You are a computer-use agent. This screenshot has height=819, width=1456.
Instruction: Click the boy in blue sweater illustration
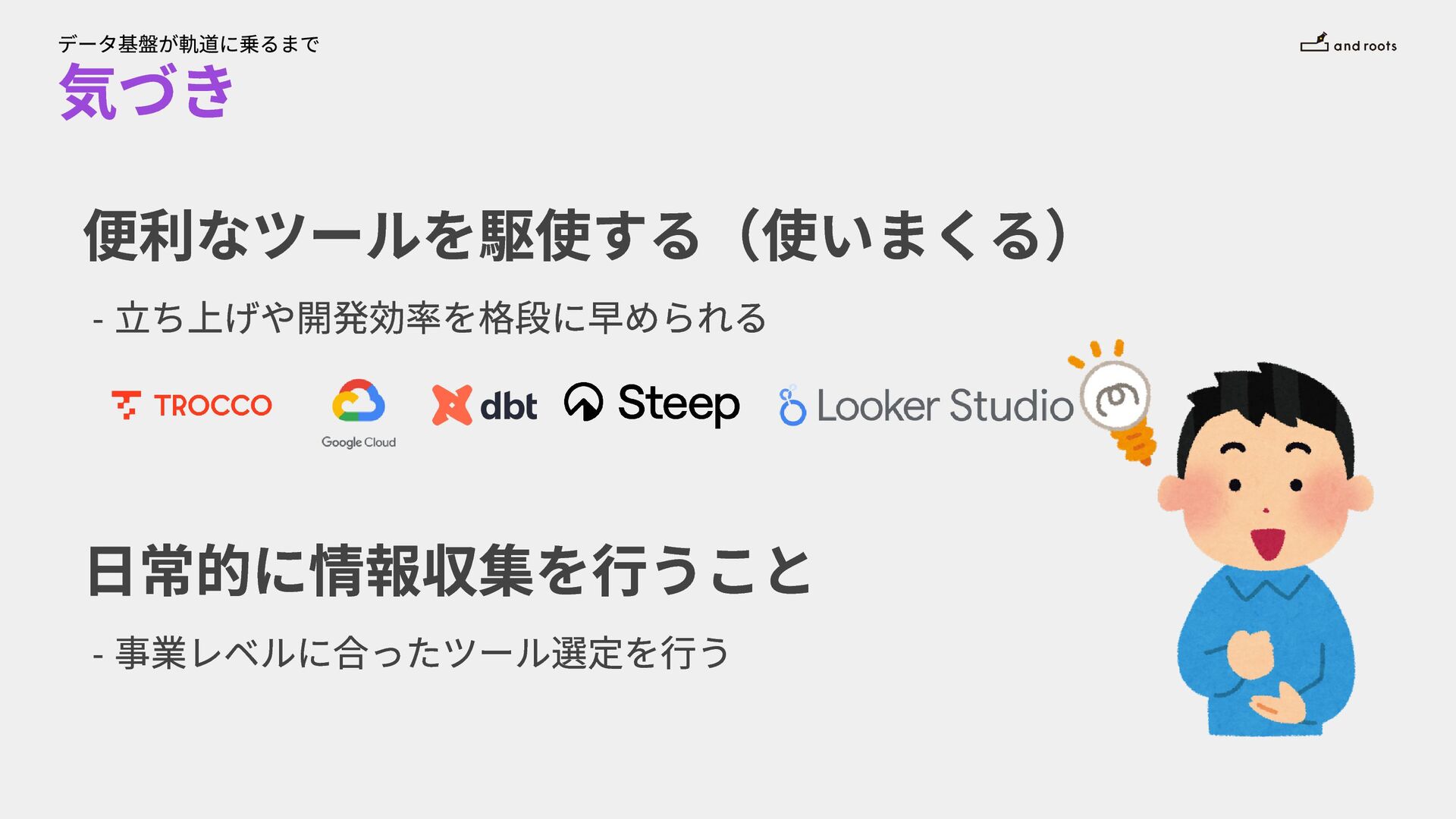coord(1266,549)
